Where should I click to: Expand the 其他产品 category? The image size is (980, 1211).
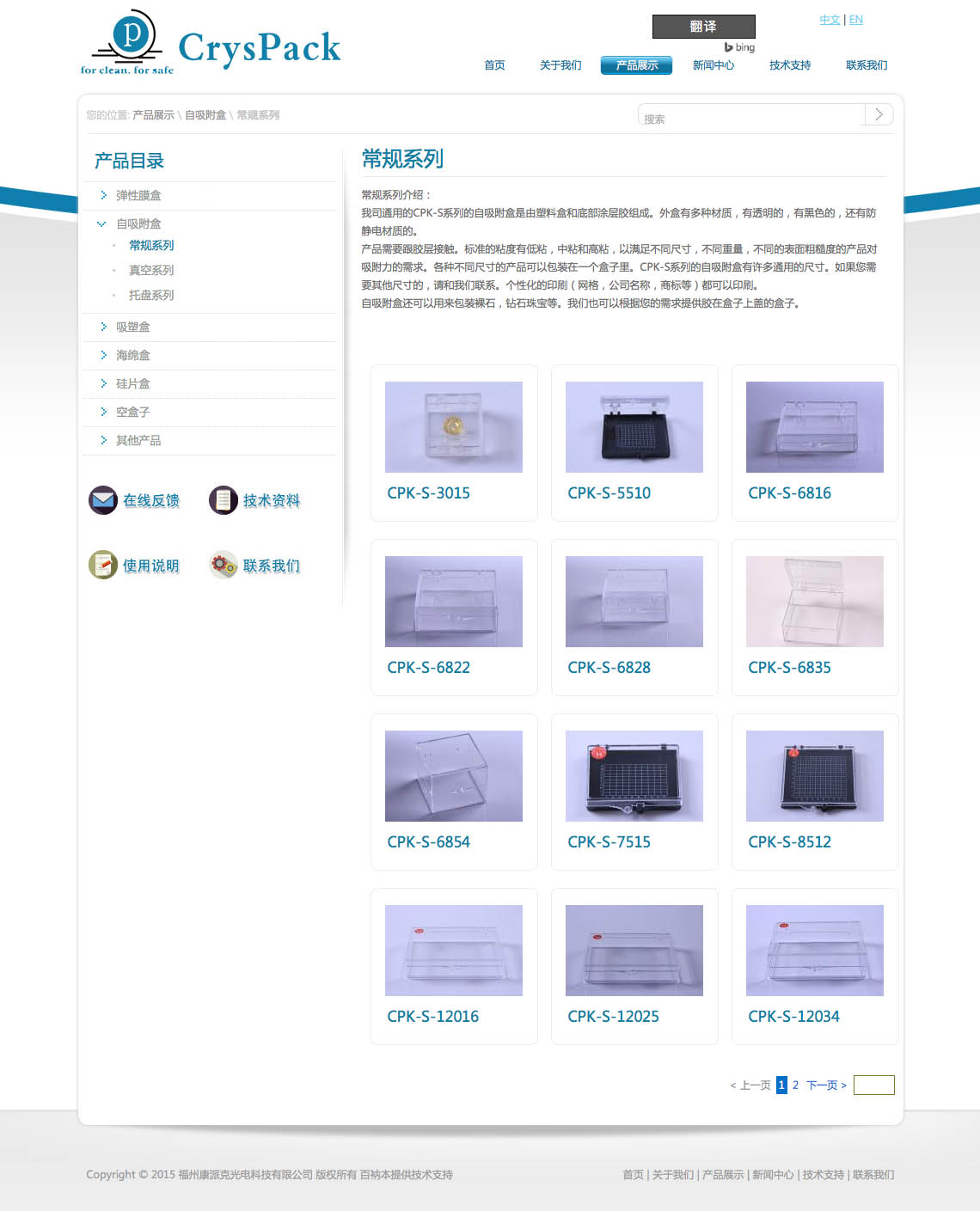coord(138,440)
